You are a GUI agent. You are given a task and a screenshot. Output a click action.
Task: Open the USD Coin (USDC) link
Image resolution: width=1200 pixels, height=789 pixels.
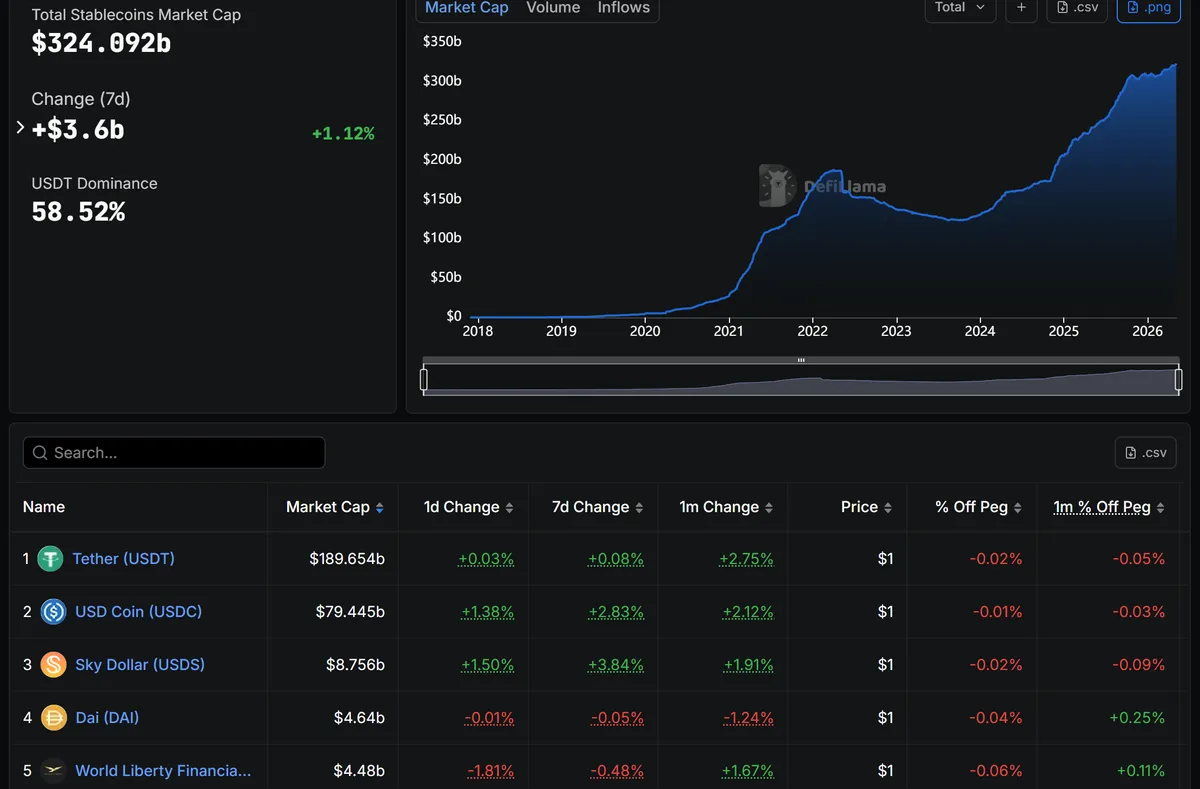point(138,612)
